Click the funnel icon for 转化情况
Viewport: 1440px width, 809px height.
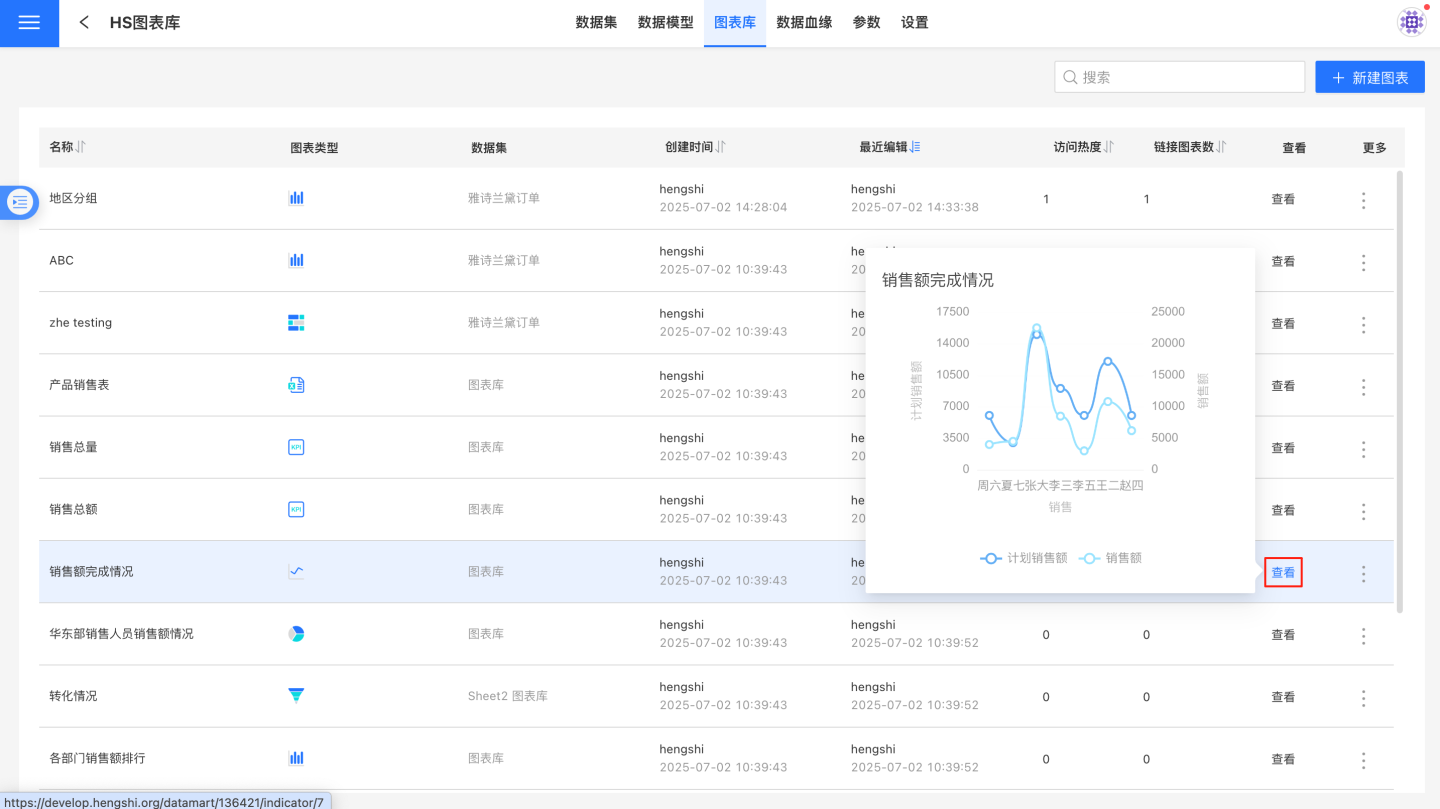click(x=296, y=696)
